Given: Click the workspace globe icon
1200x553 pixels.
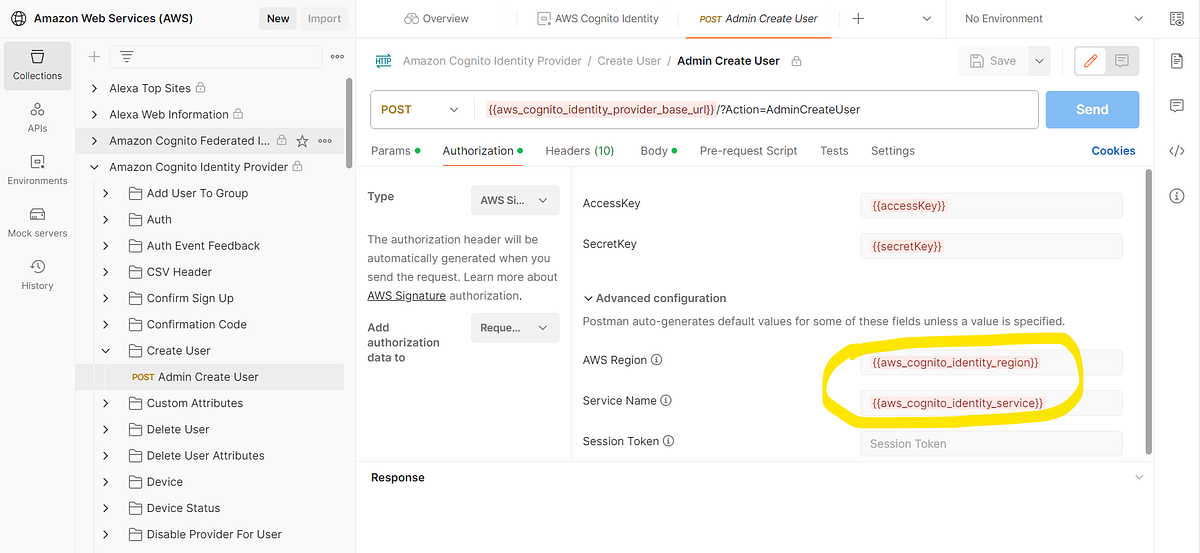Looking at the screenshot, I should pos(19,18).
